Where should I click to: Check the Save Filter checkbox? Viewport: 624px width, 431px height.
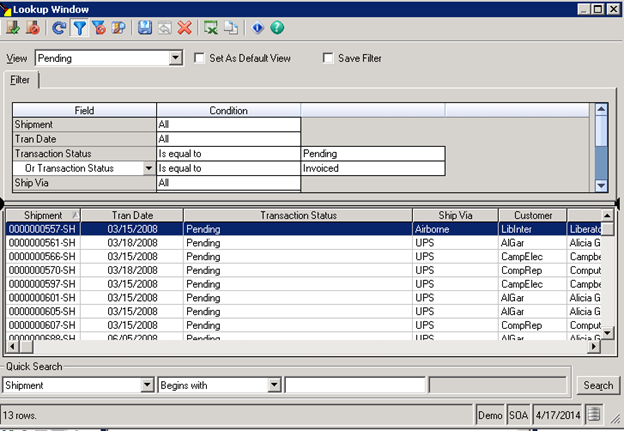point(328,59)
